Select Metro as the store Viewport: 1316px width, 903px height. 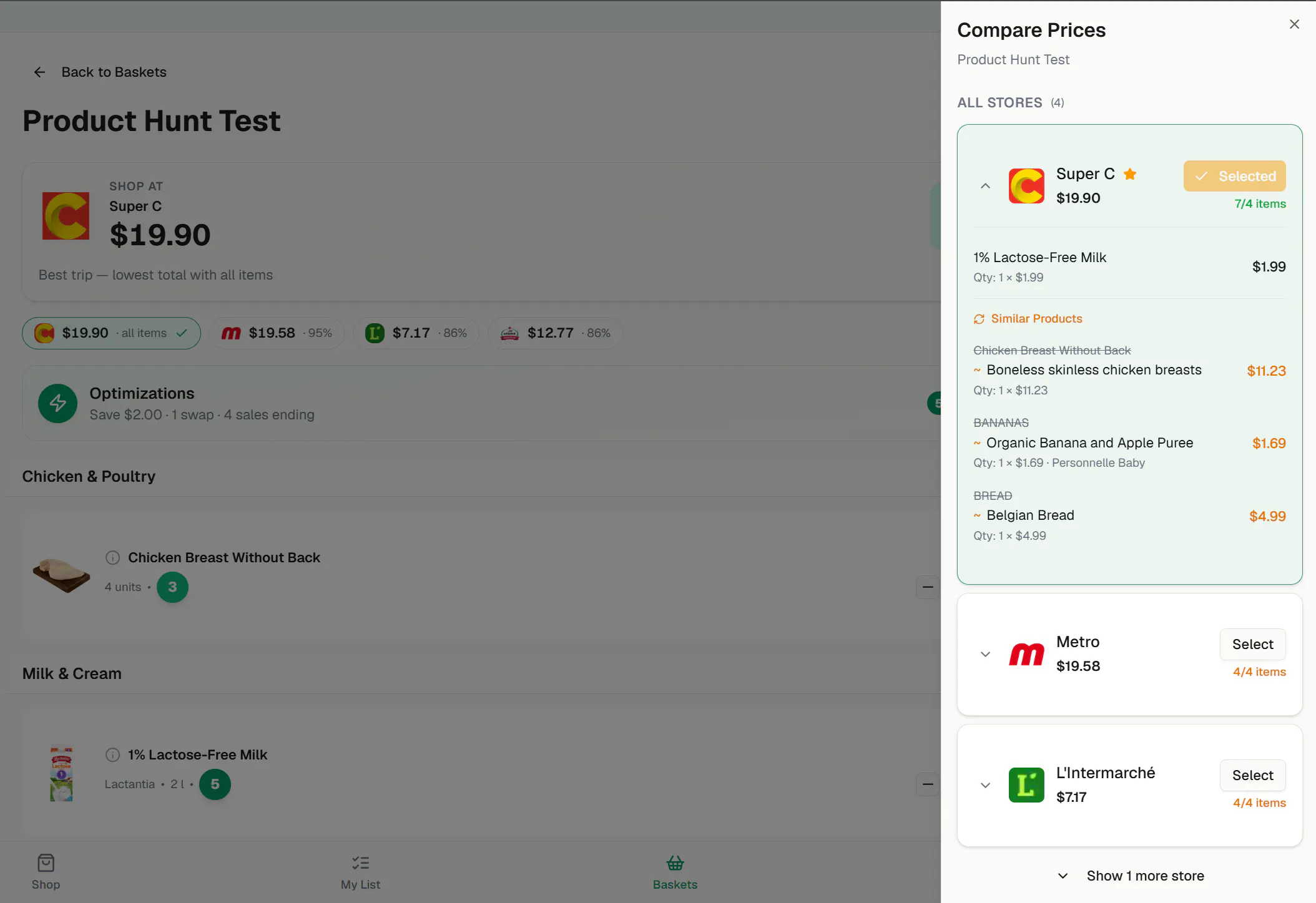pos(1252,645)
